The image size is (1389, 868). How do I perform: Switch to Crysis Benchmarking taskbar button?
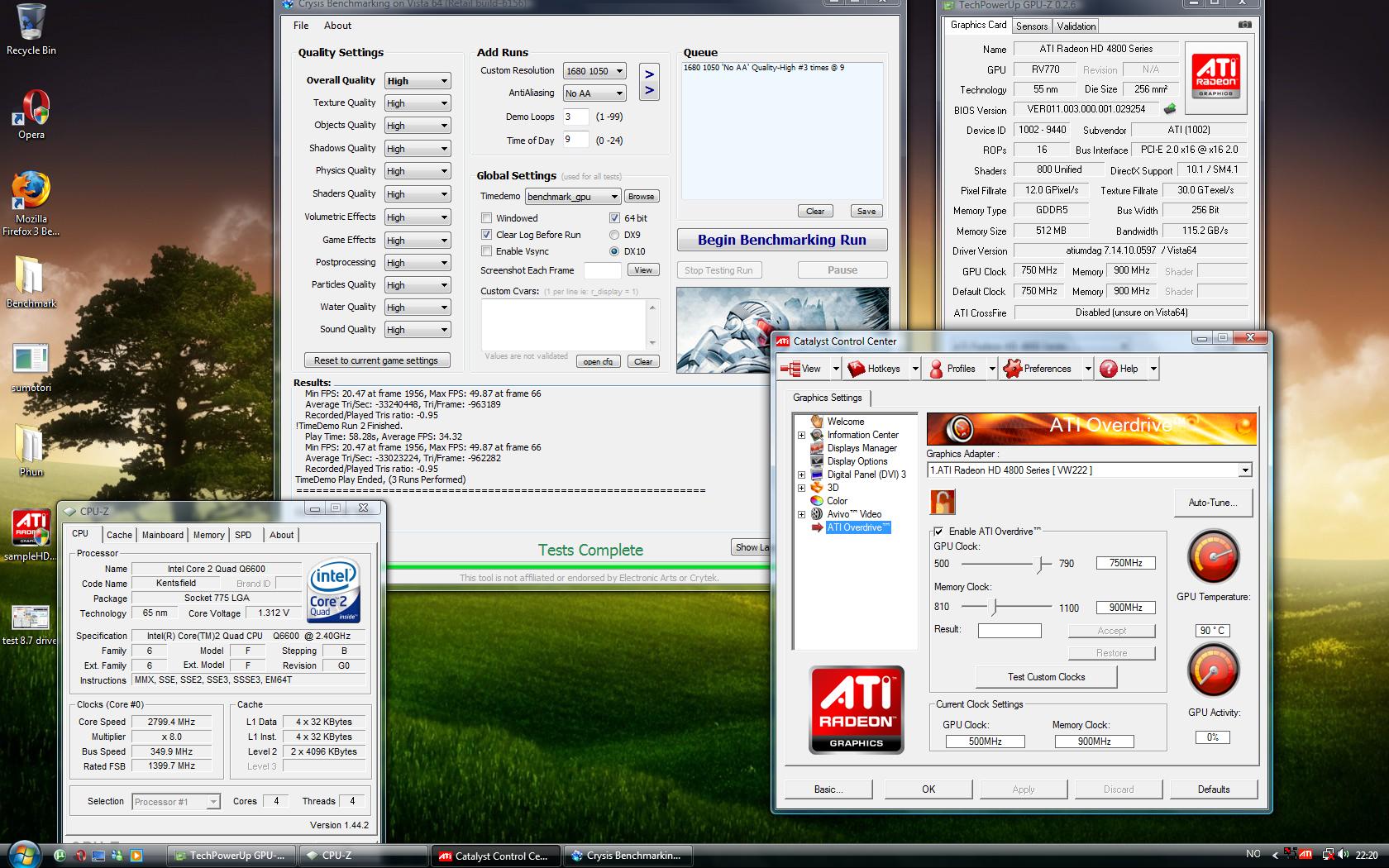628,856
